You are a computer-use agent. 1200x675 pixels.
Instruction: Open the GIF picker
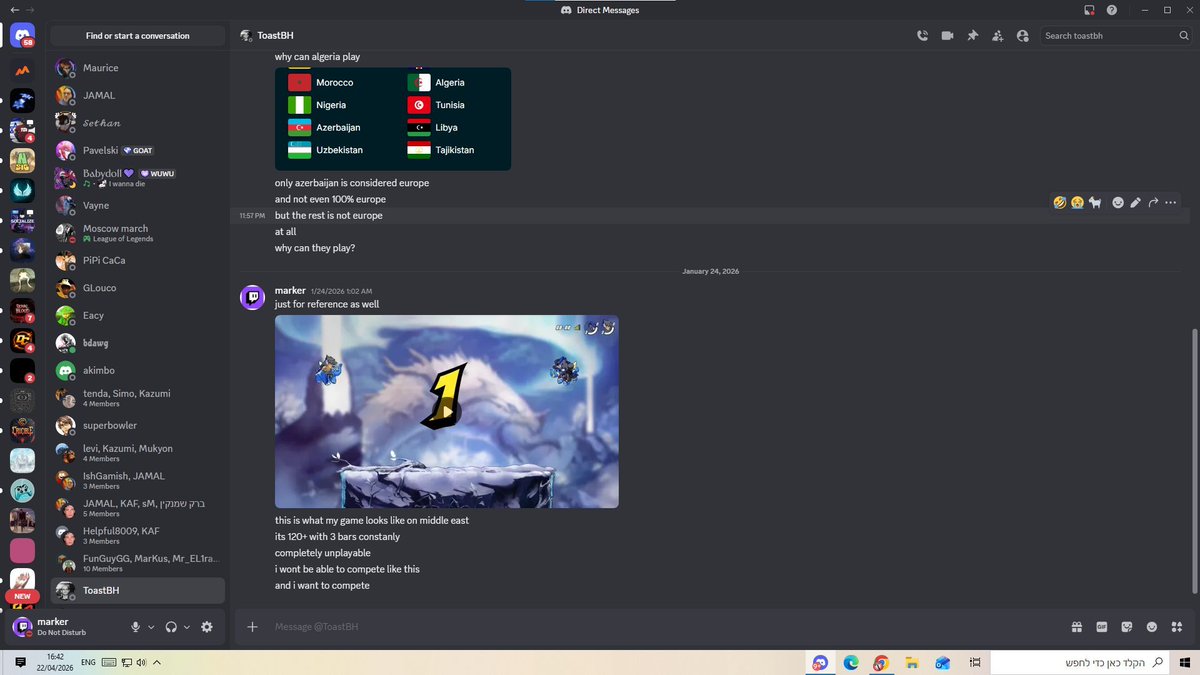click(x=1102, y=627)
